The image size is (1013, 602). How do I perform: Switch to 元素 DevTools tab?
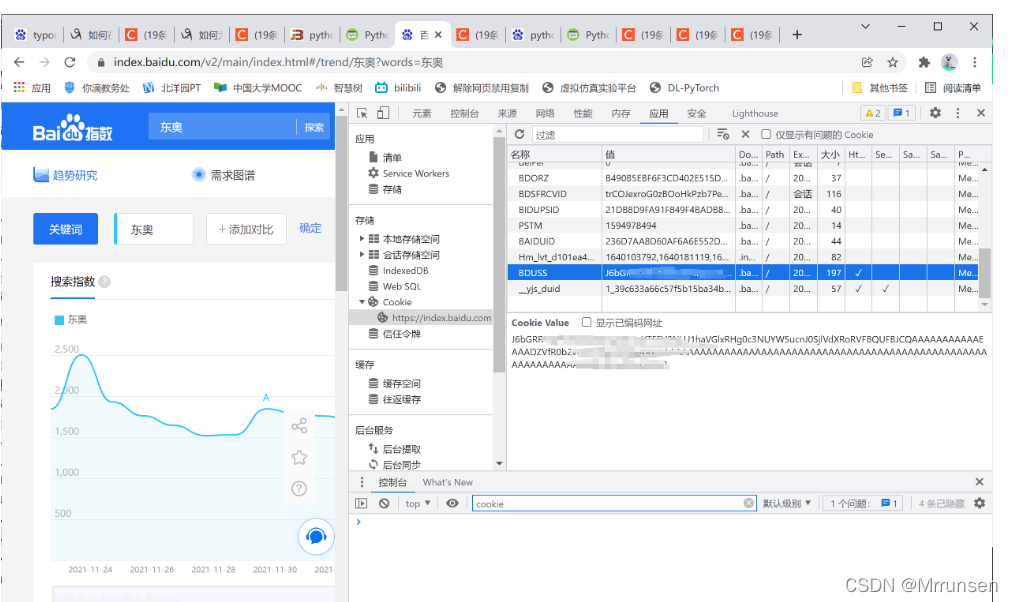pos(421,113)
